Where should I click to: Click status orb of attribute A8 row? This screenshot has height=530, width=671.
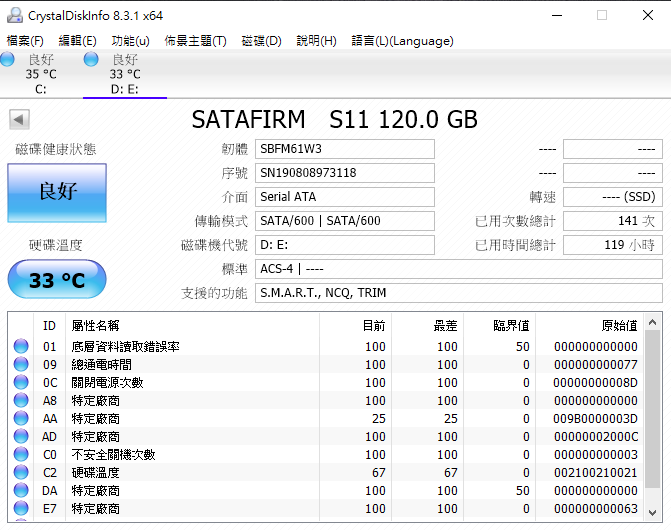tap(21, 400)
